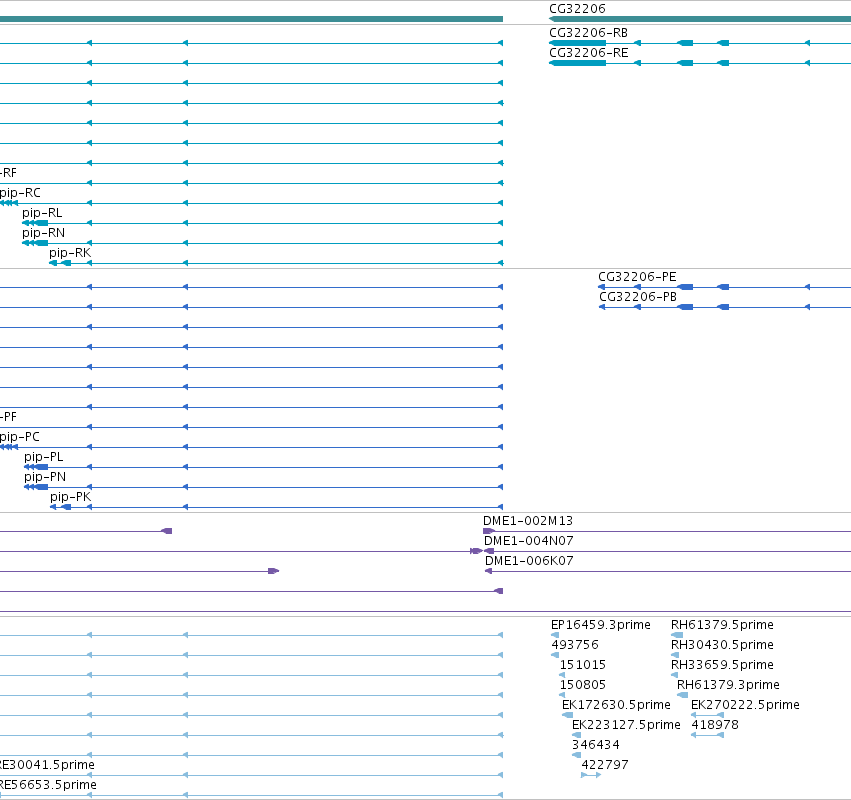Screen dimensions: 851x800
Task: Select the EK270222.5prime EST label
Action: tap(745, 705)
